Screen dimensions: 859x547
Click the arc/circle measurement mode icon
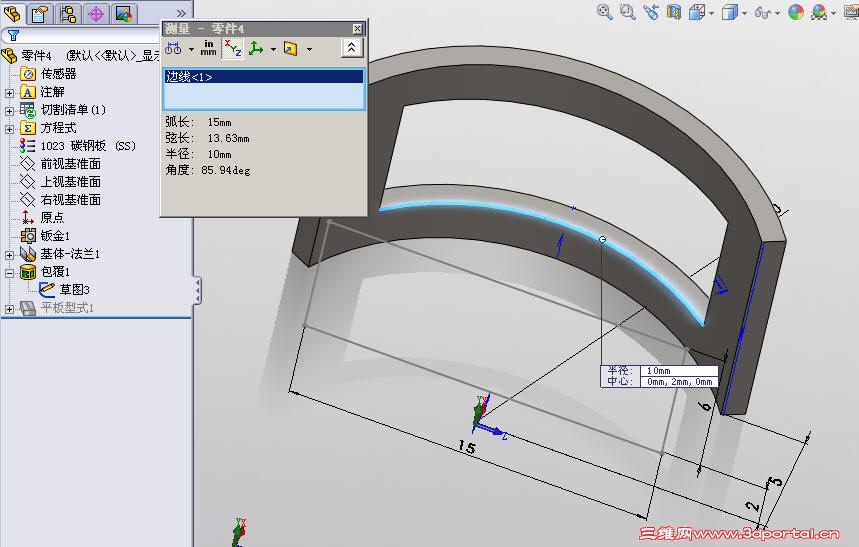point(173,49)
